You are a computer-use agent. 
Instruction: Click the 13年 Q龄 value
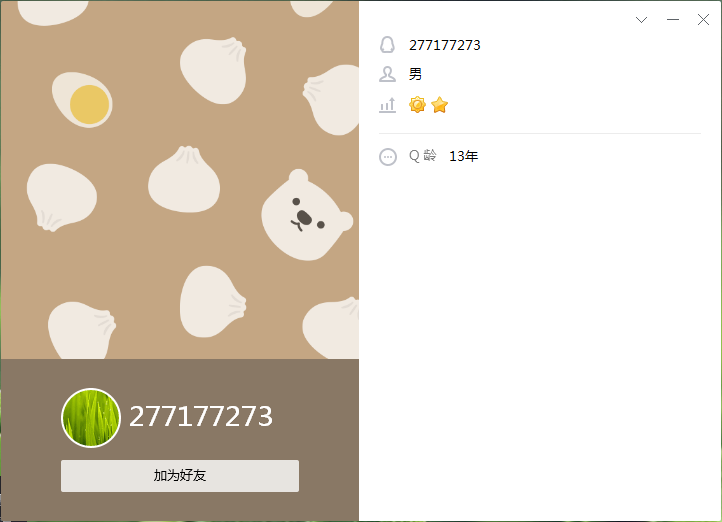[464, 157]
